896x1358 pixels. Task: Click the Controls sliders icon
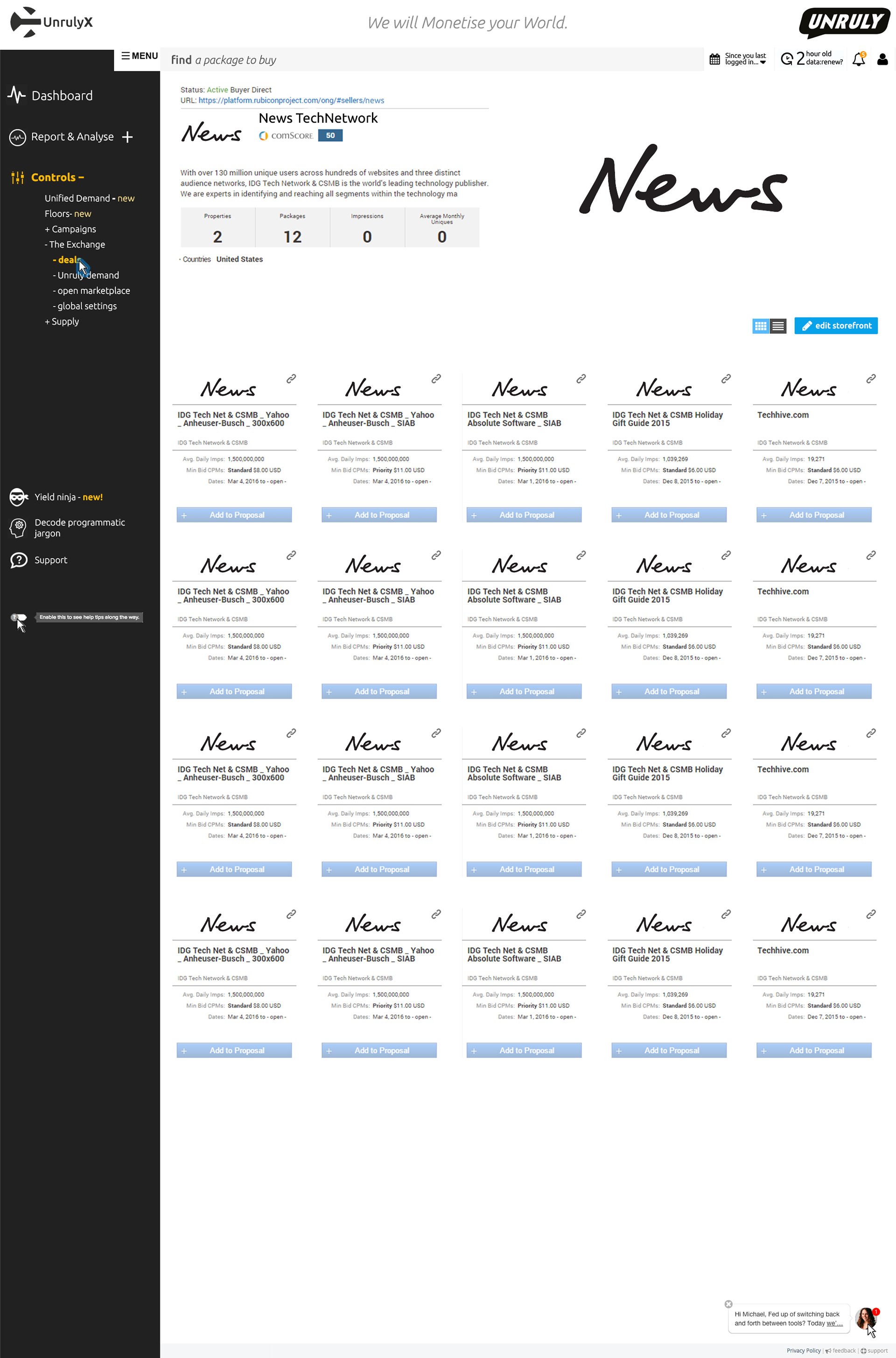(18, 177)
